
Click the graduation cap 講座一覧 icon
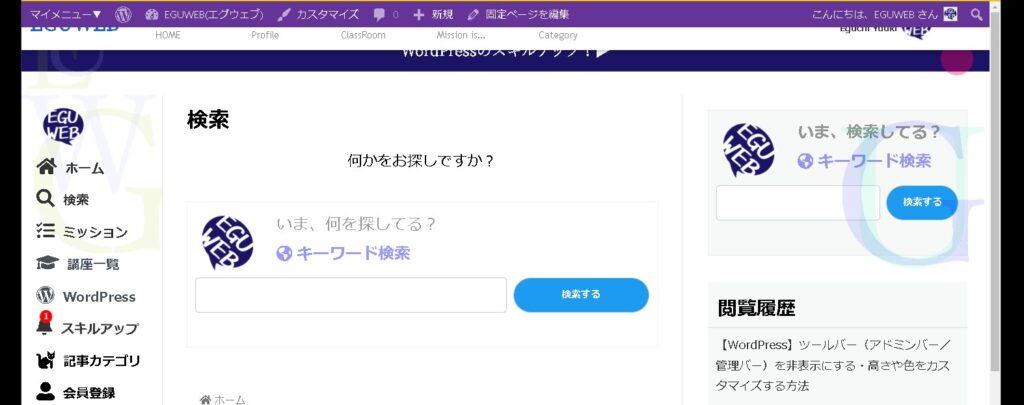click(x=46, y=264)
